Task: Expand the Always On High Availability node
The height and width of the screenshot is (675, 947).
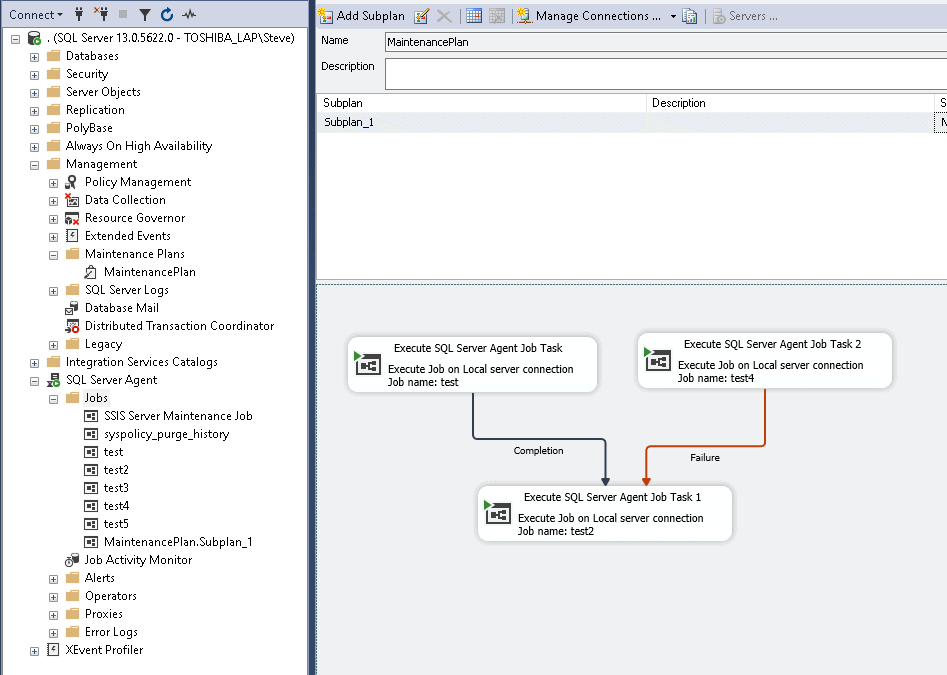Action: coord(34,147)
